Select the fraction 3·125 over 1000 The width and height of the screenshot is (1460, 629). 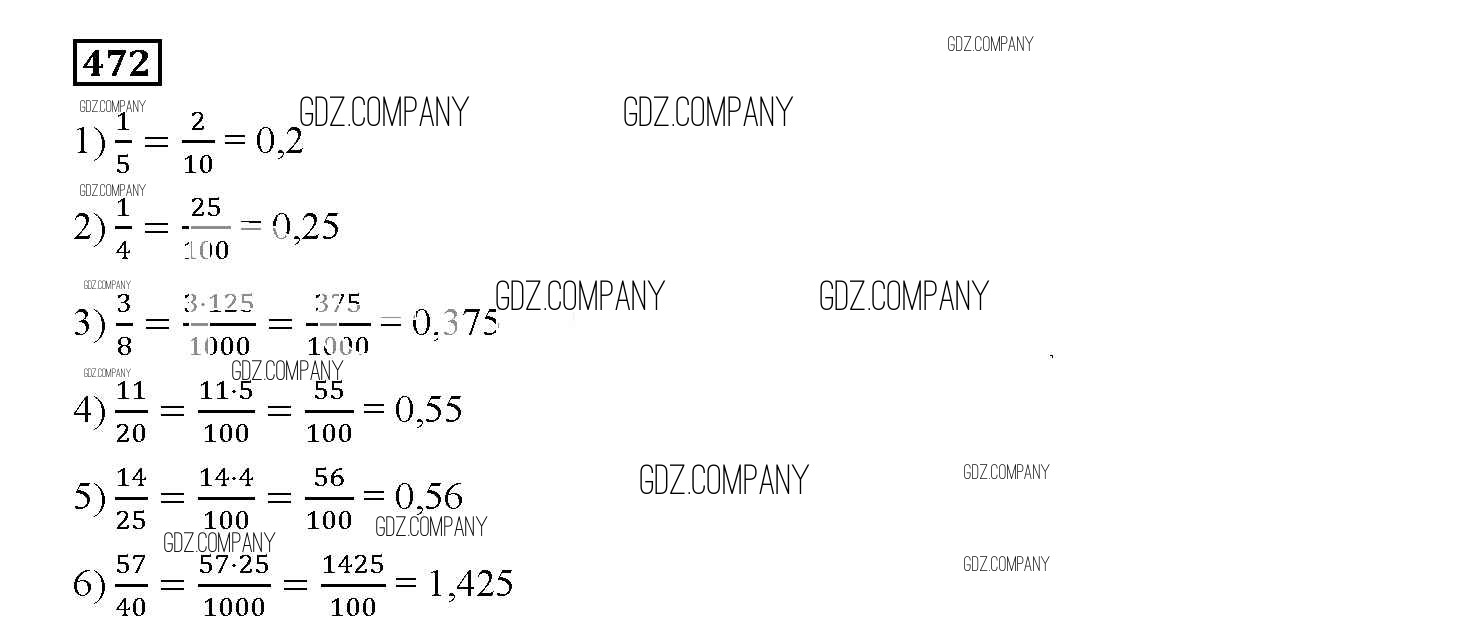coord(219,324)
